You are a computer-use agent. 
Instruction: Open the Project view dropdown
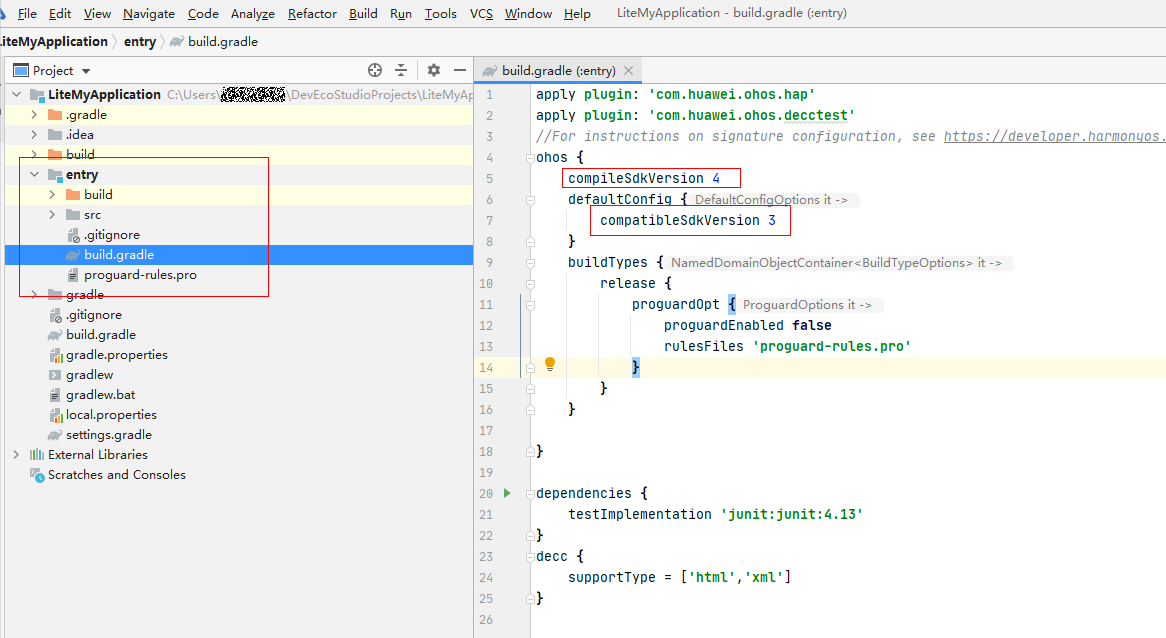tap(86, 71)
